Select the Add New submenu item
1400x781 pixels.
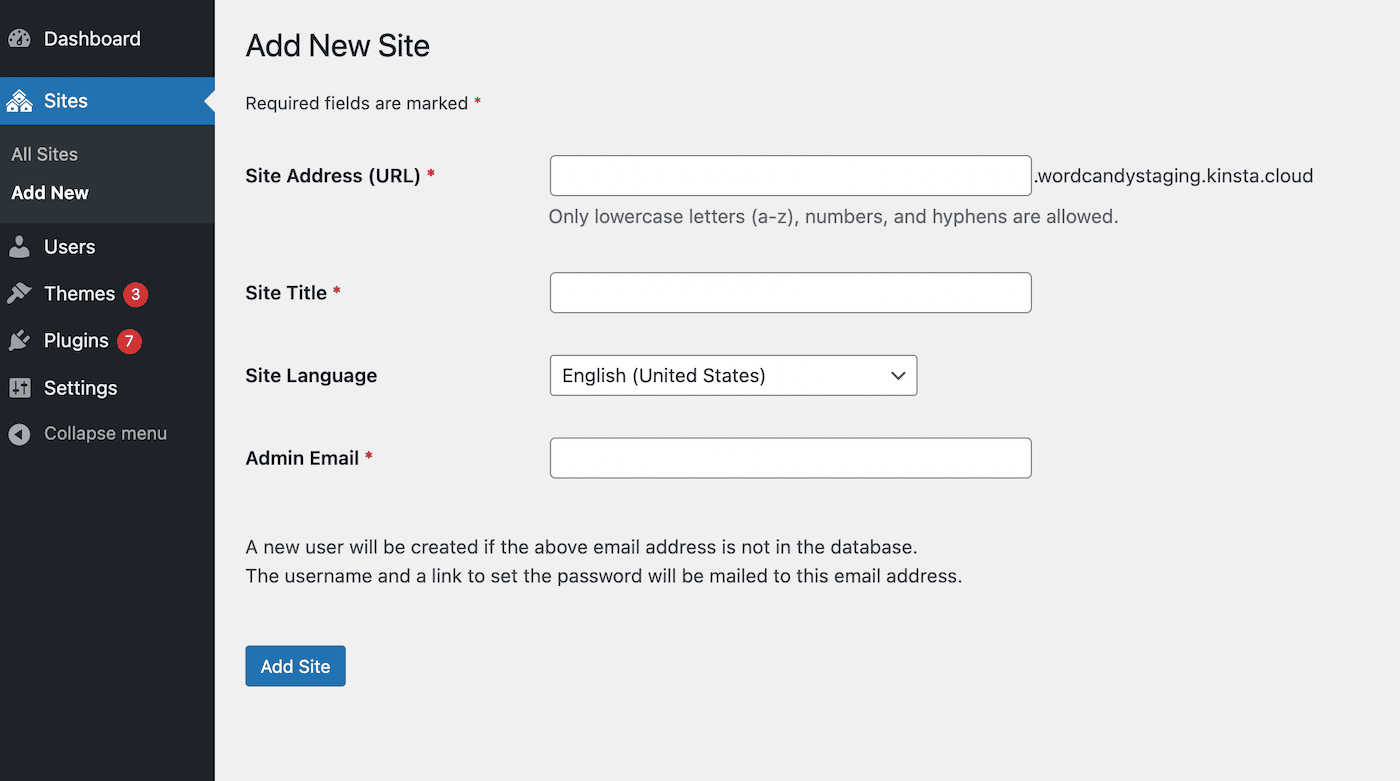(50, 193)
